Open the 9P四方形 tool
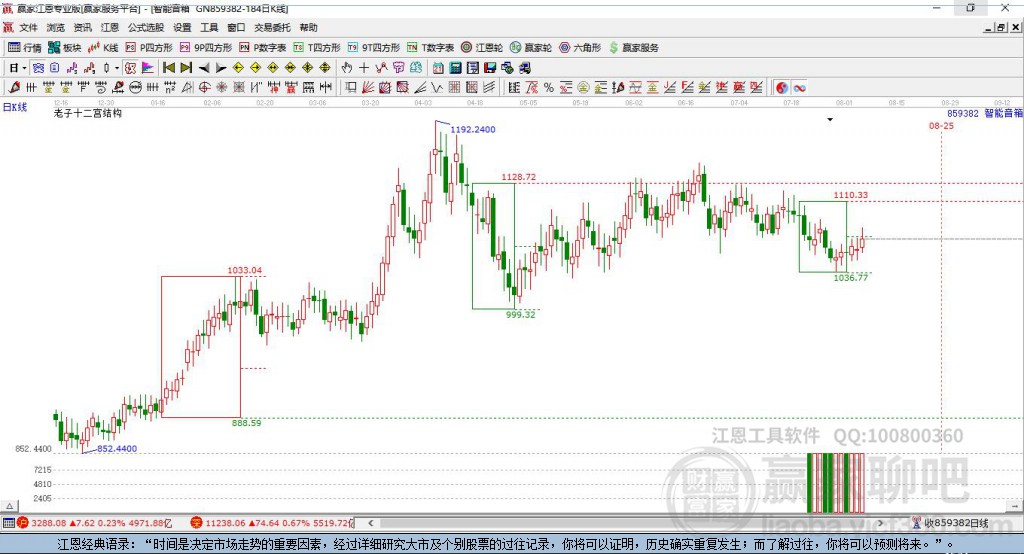 pos(206,48)
